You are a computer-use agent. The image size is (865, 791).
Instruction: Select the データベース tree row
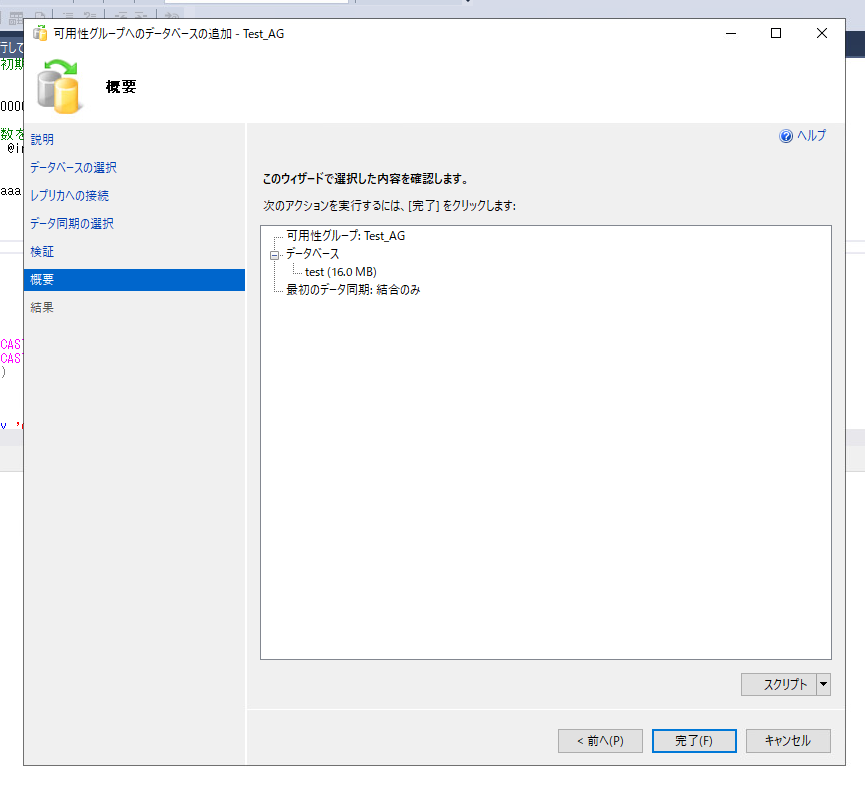coord(312,254)
